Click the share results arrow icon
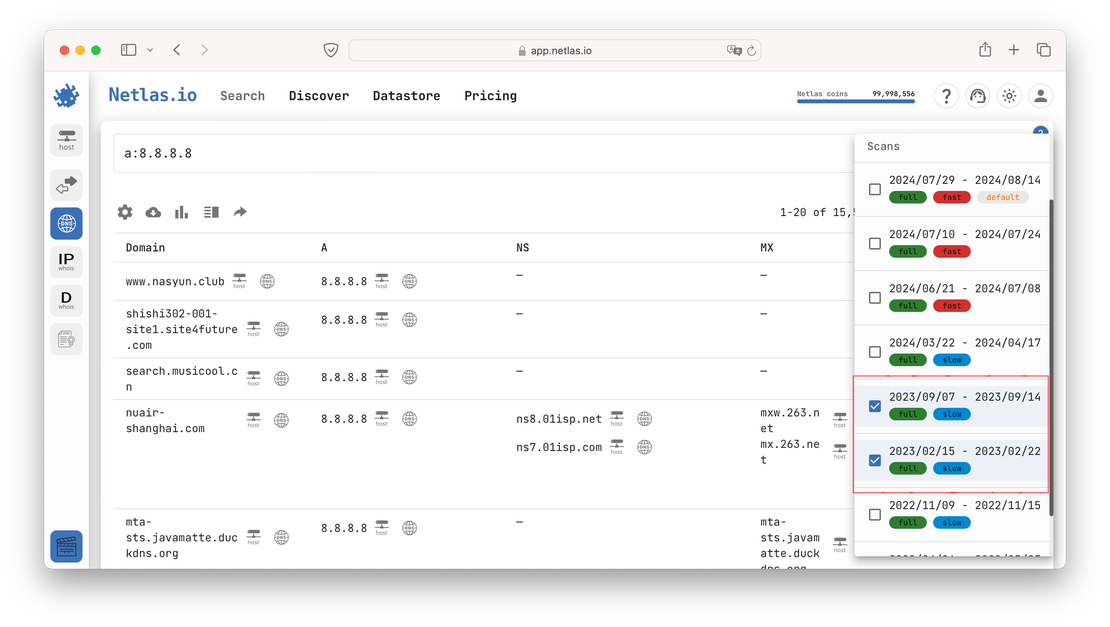The height and width of the screenshot is (627, 1110). pyautogui.click(x=240, y=212)
